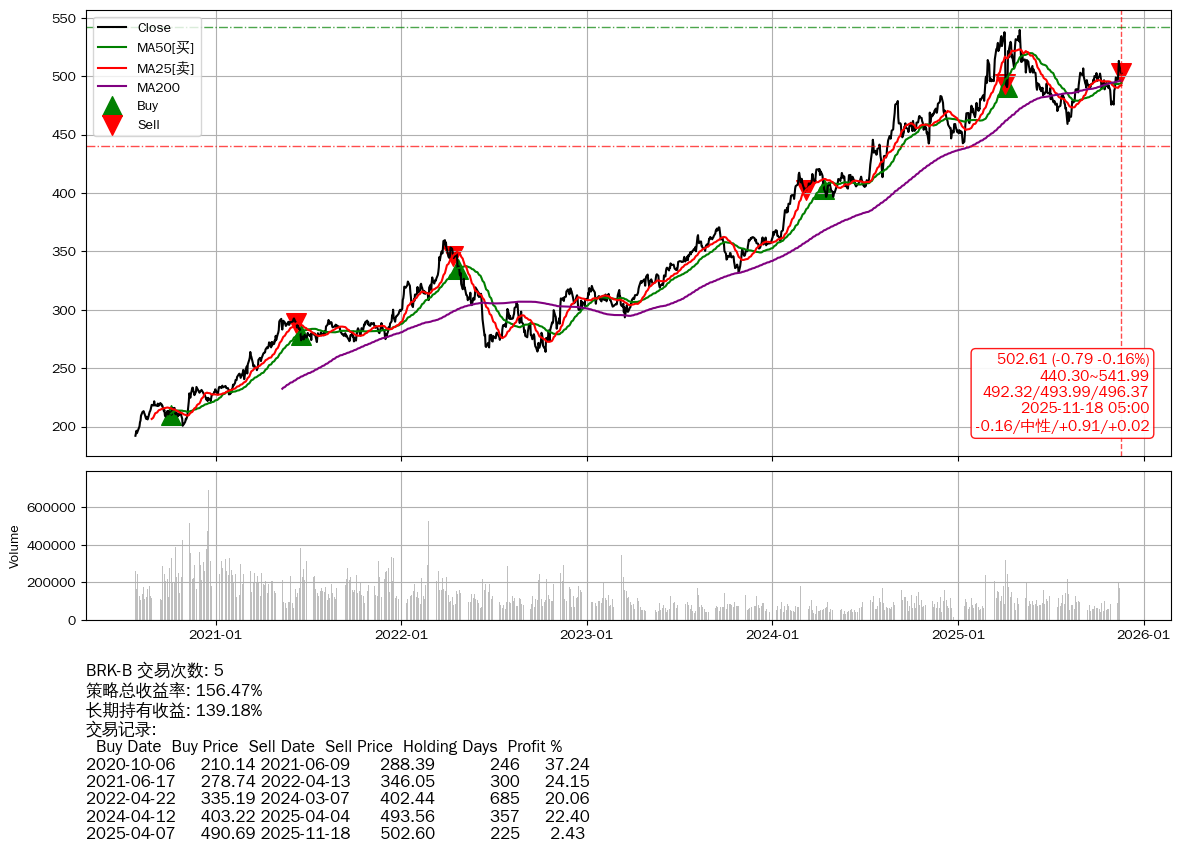Viewport: 1180px width, 852px height.
Task: Click the 策略总收益率 156.47% text
Action: coord(174,691)
